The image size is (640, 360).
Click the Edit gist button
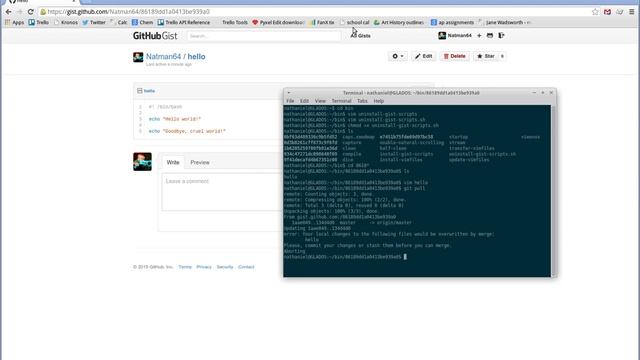tap(424, 56)
